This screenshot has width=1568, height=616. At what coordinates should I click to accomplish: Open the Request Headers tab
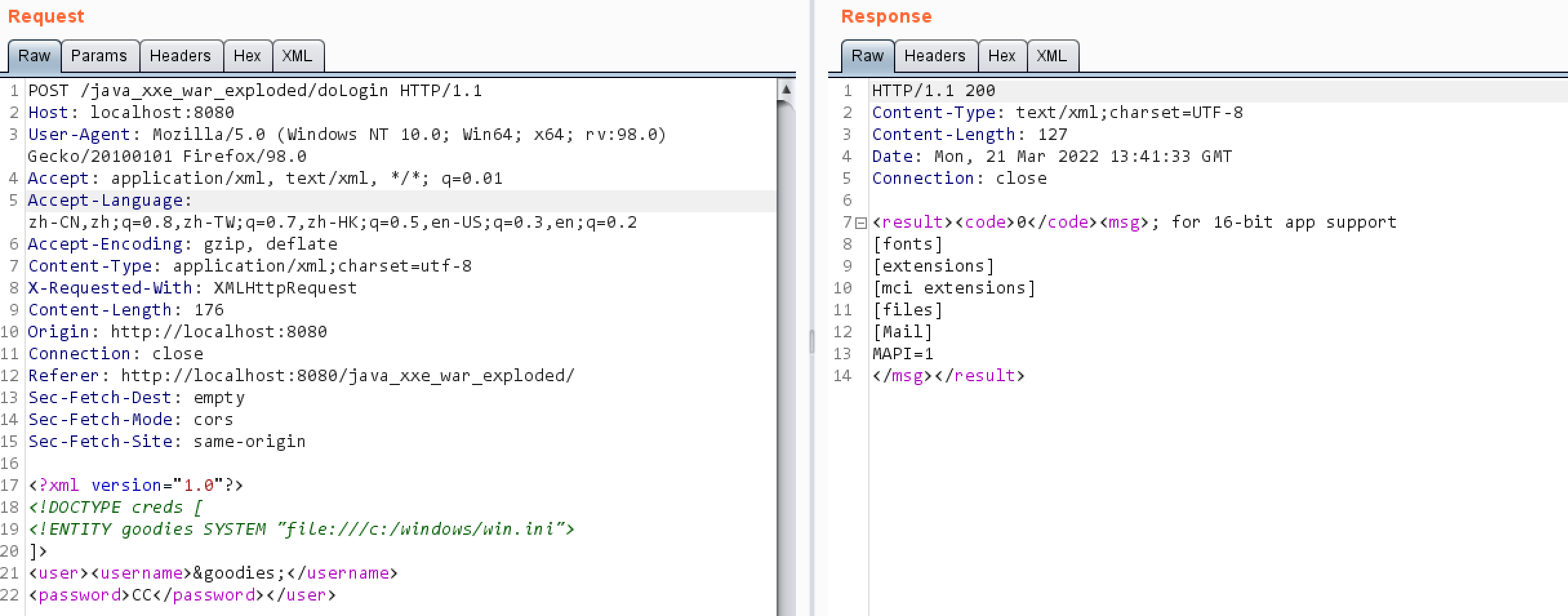181,56
